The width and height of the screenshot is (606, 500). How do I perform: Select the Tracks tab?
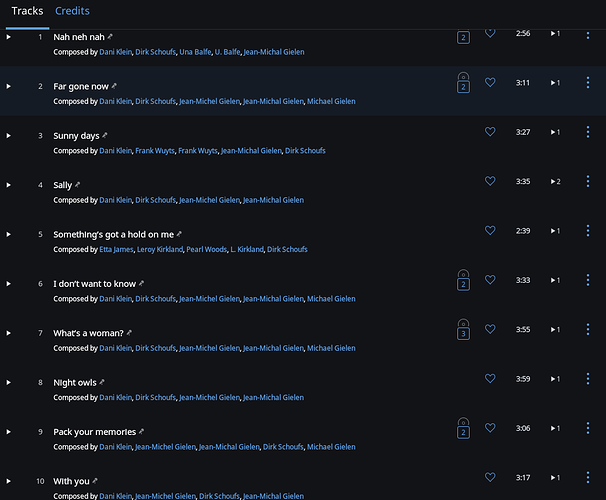(x=27, y=11)
